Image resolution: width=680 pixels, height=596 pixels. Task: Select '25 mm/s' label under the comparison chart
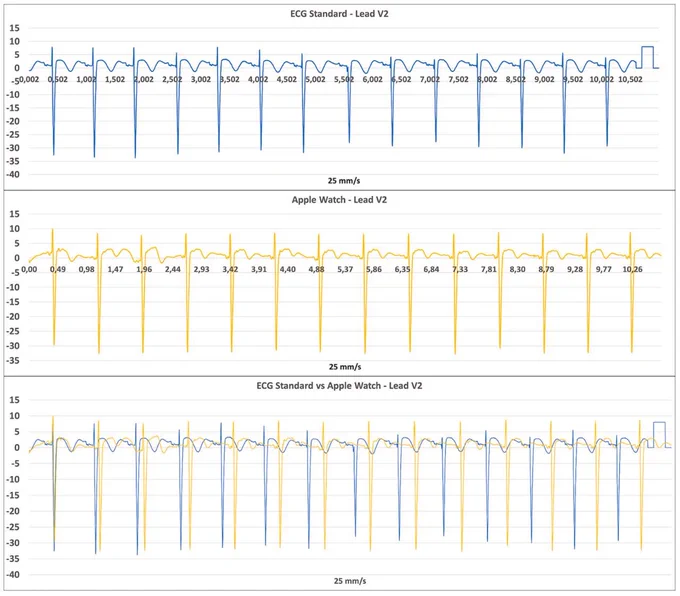(x=350, y=581)
